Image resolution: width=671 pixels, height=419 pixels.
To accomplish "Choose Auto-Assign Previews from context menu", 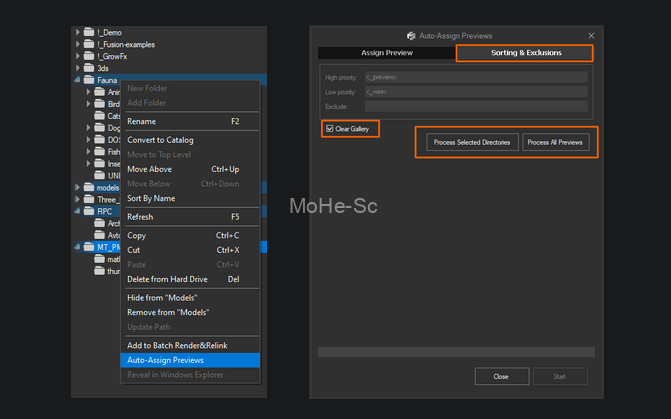I will tap(165, 360).
